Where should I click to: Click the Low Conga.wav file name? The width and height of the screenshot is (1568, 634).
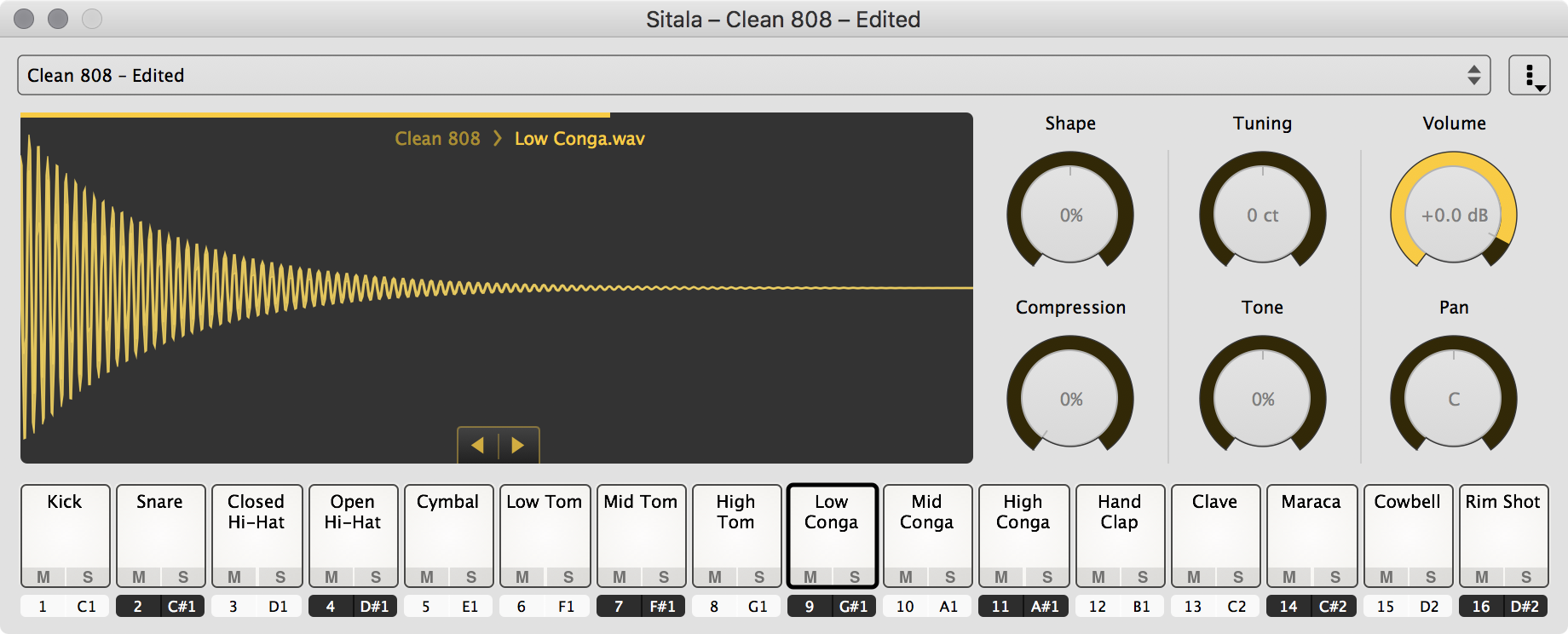pos(579,138)
